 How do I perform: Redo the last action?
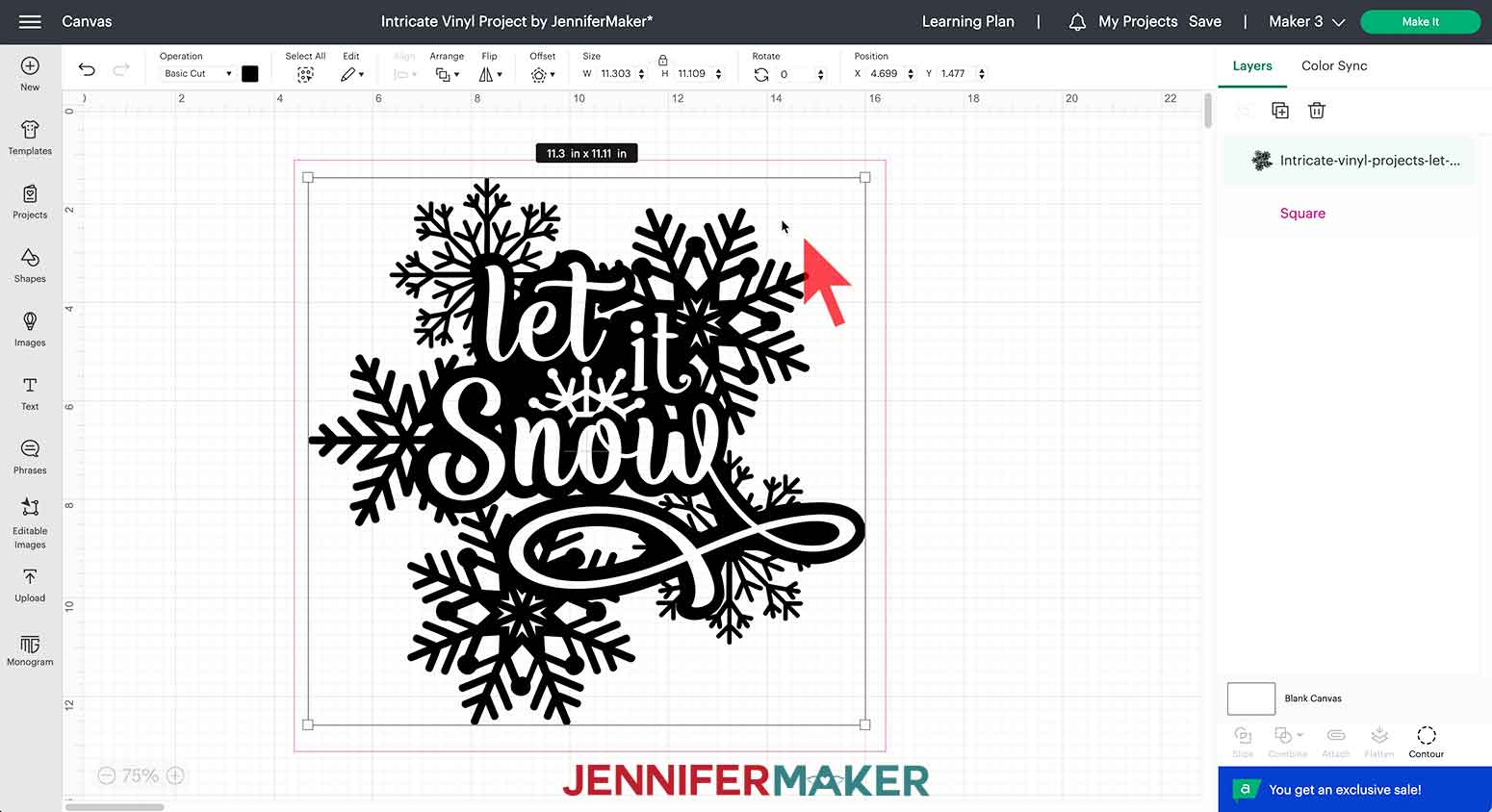121,69
